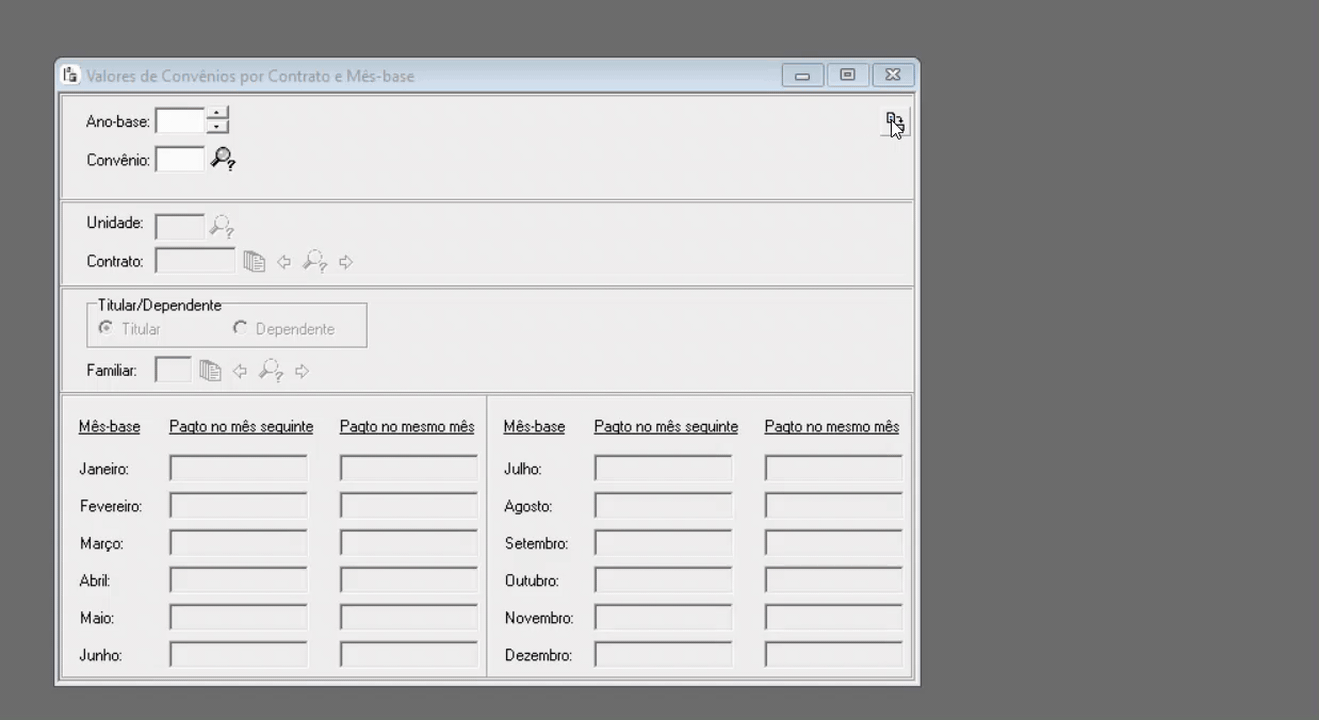The width and height of the screenshot is (1319, 720).
Task: Click the record transfer icon at top right
Action: (895, 119)
